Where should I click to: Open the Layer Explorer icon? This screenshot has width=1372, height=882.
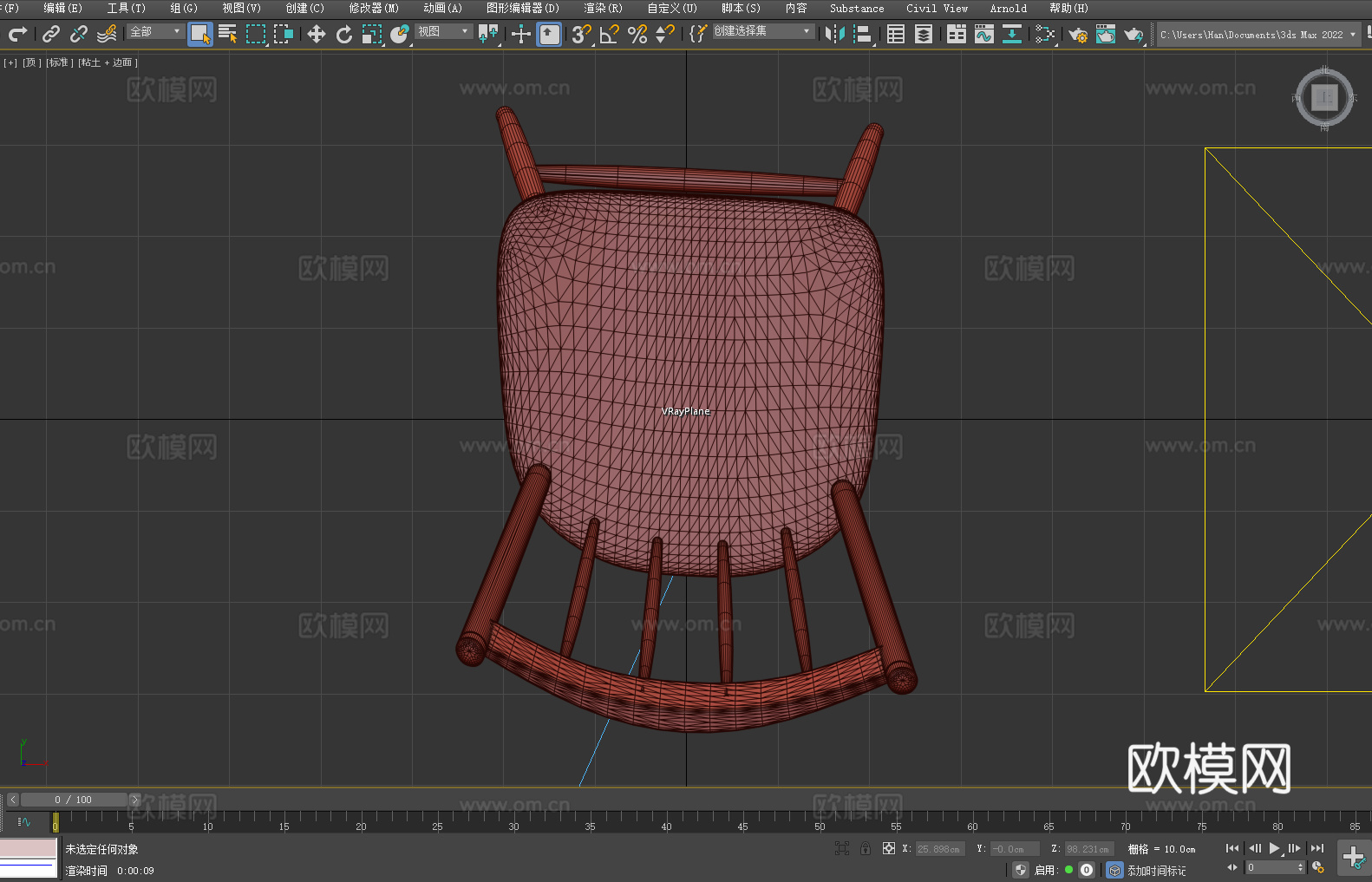click(x=924, y=34)
